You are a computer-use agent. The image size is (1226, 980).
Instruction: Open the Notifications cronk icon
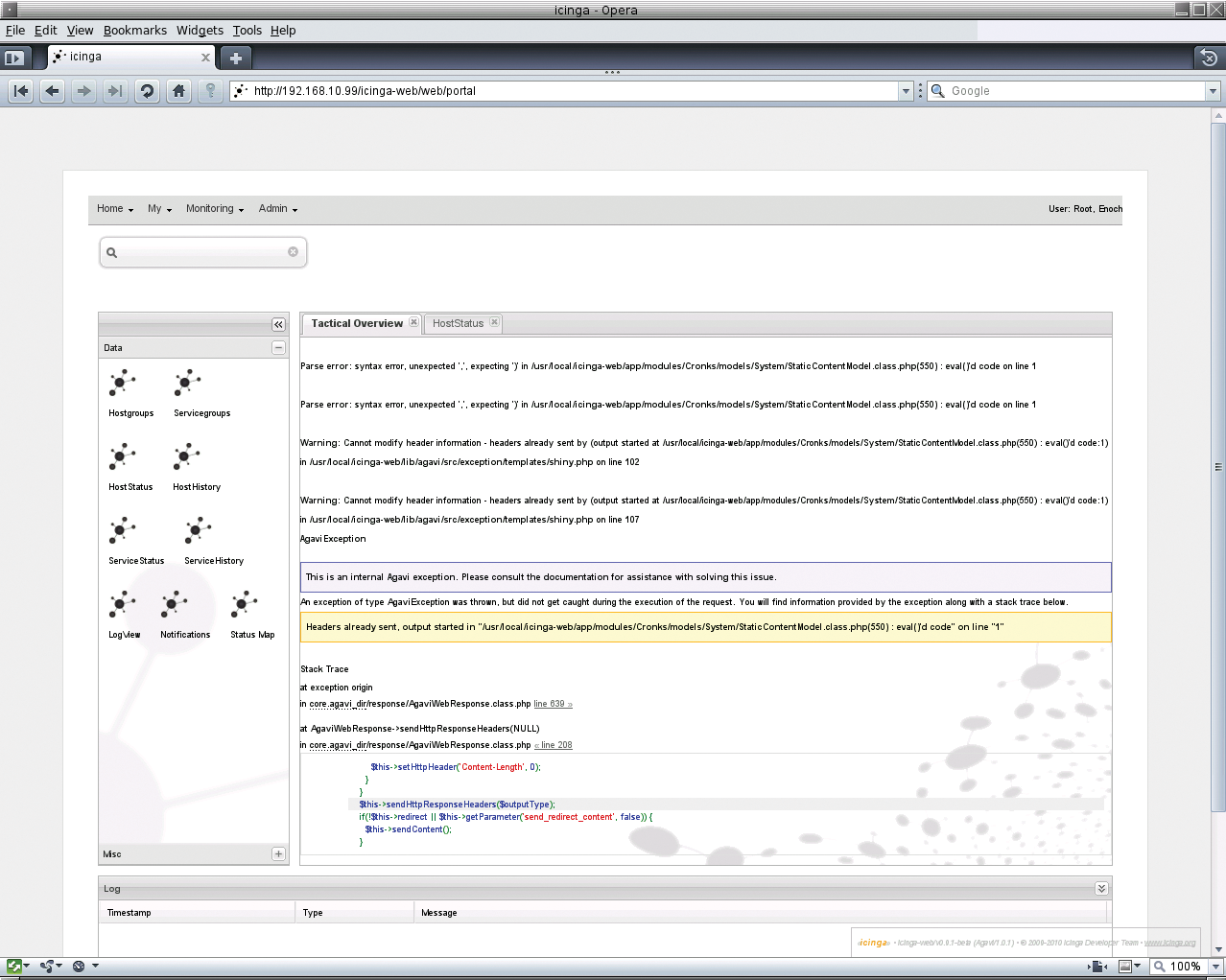pyautogui.click(x=174, y=604)
